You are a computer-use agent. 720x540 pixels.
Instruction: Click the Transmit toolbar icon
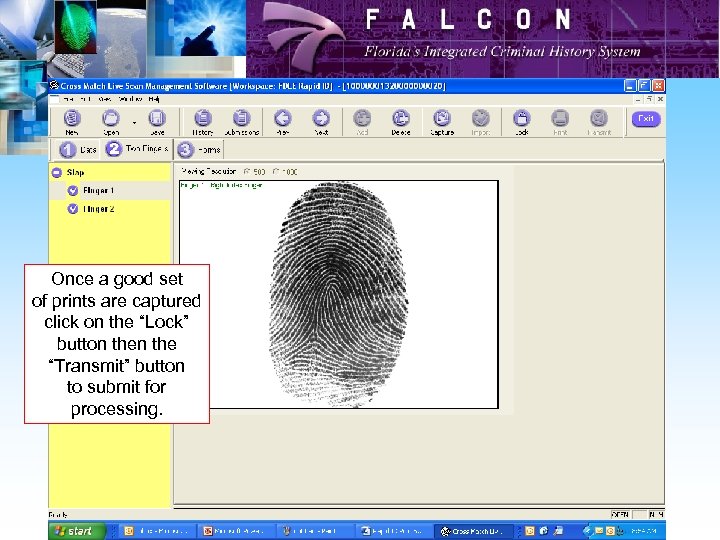pyautogui.click(x=599, y=119)
